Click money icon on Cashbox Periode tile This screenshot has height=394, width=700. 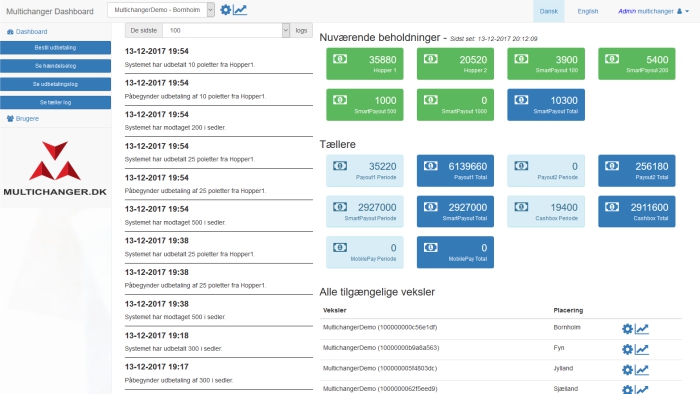(521, 207)
